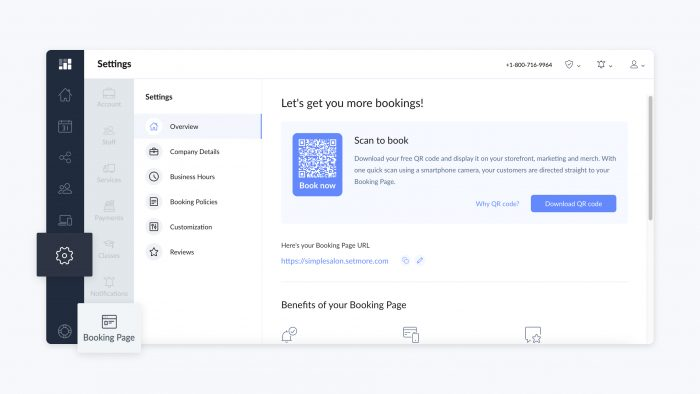The height and width of the screenshot is (394, 700).
Task: Select Payments in the faded settings column
Action: click(x=109, y=212)
